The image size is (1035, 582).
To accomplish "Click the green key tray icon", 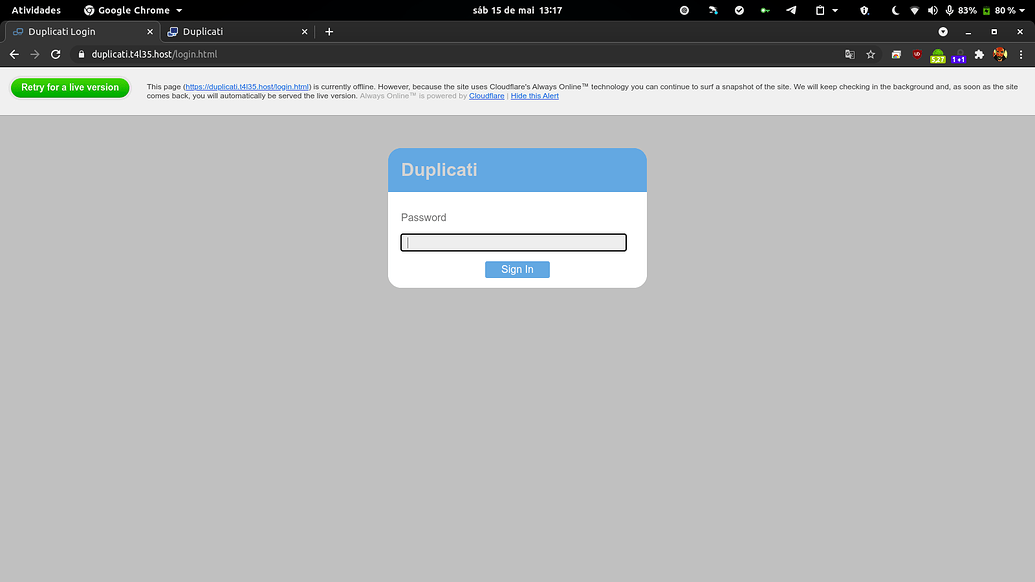I will coord(765,11).
